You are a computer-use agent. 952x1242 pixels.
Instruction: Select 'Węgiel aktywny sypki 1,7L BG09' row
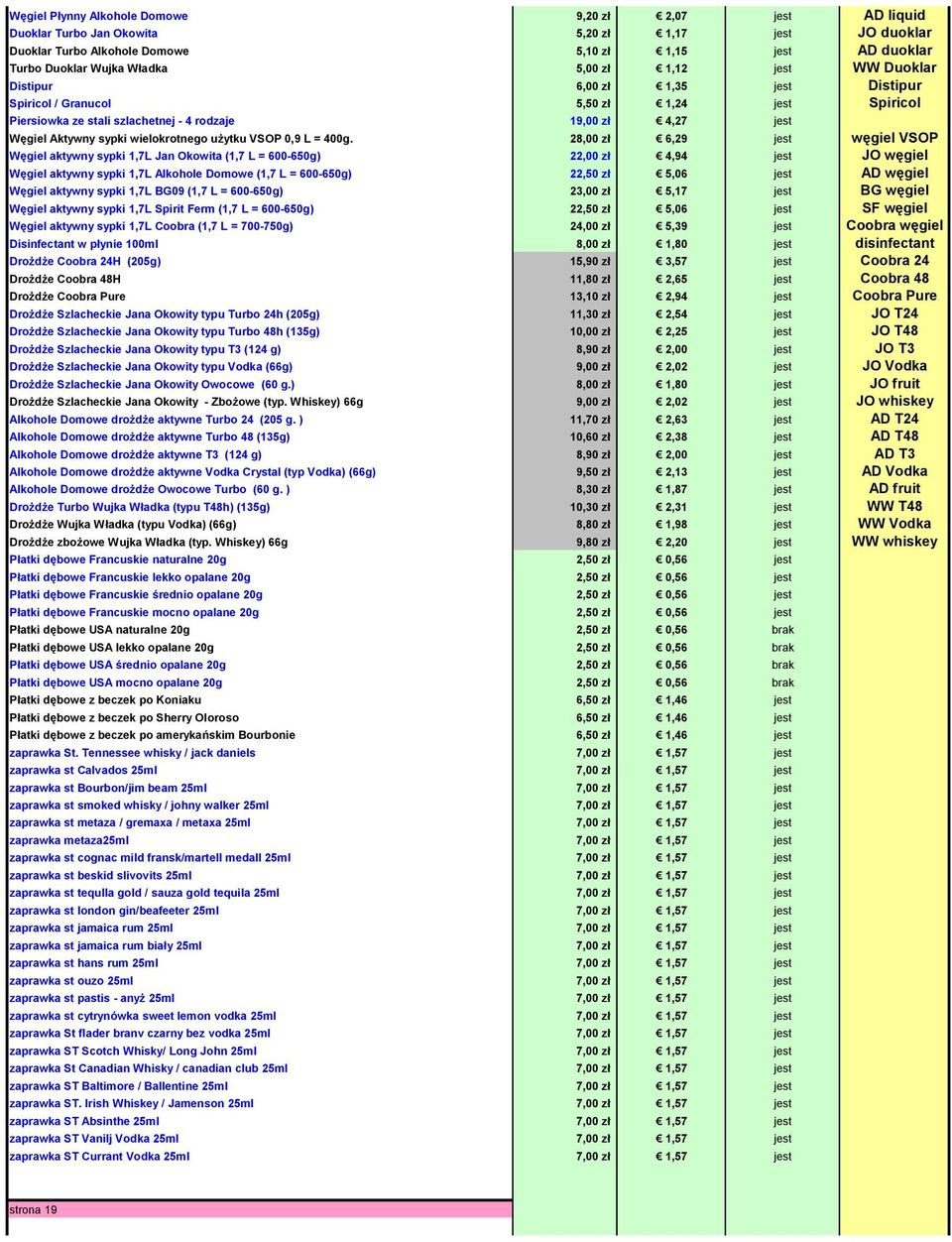146,191
